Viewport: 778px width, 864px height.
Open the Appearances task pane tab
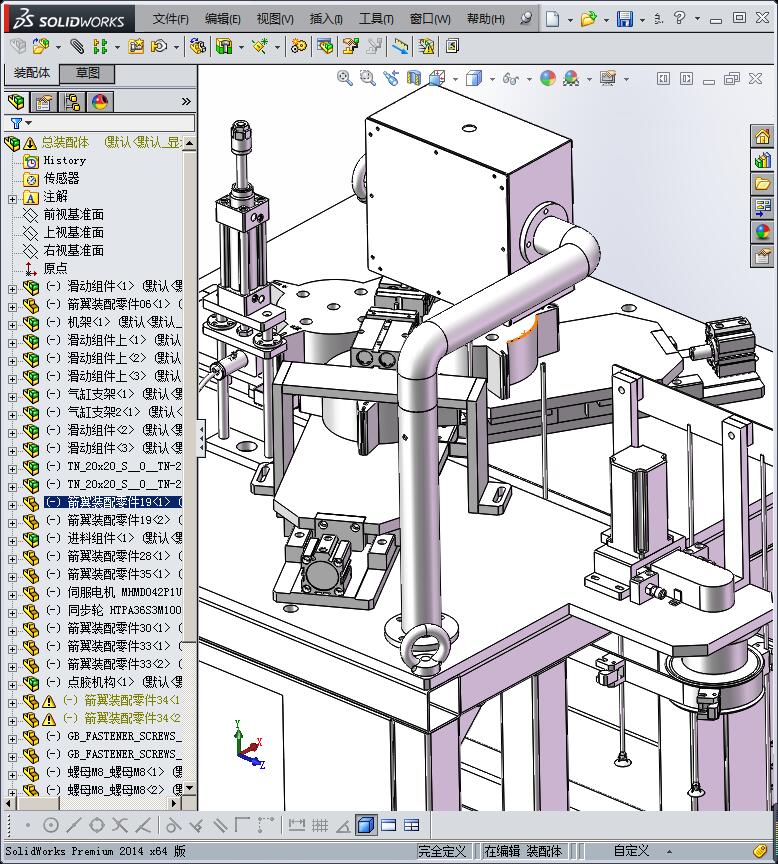tap(763, 232)
